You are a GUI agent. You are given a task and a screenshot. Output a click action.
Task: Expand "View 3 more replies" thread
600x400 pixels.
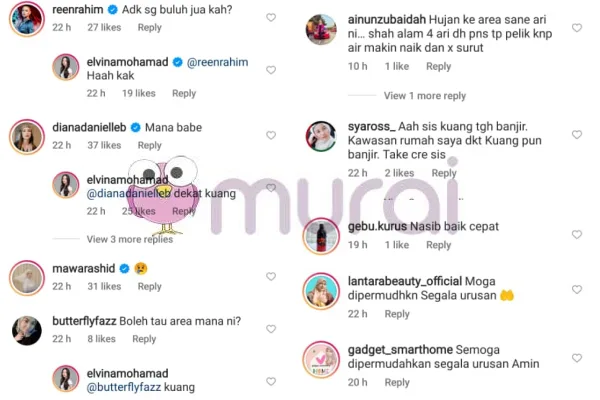(130, 239)
